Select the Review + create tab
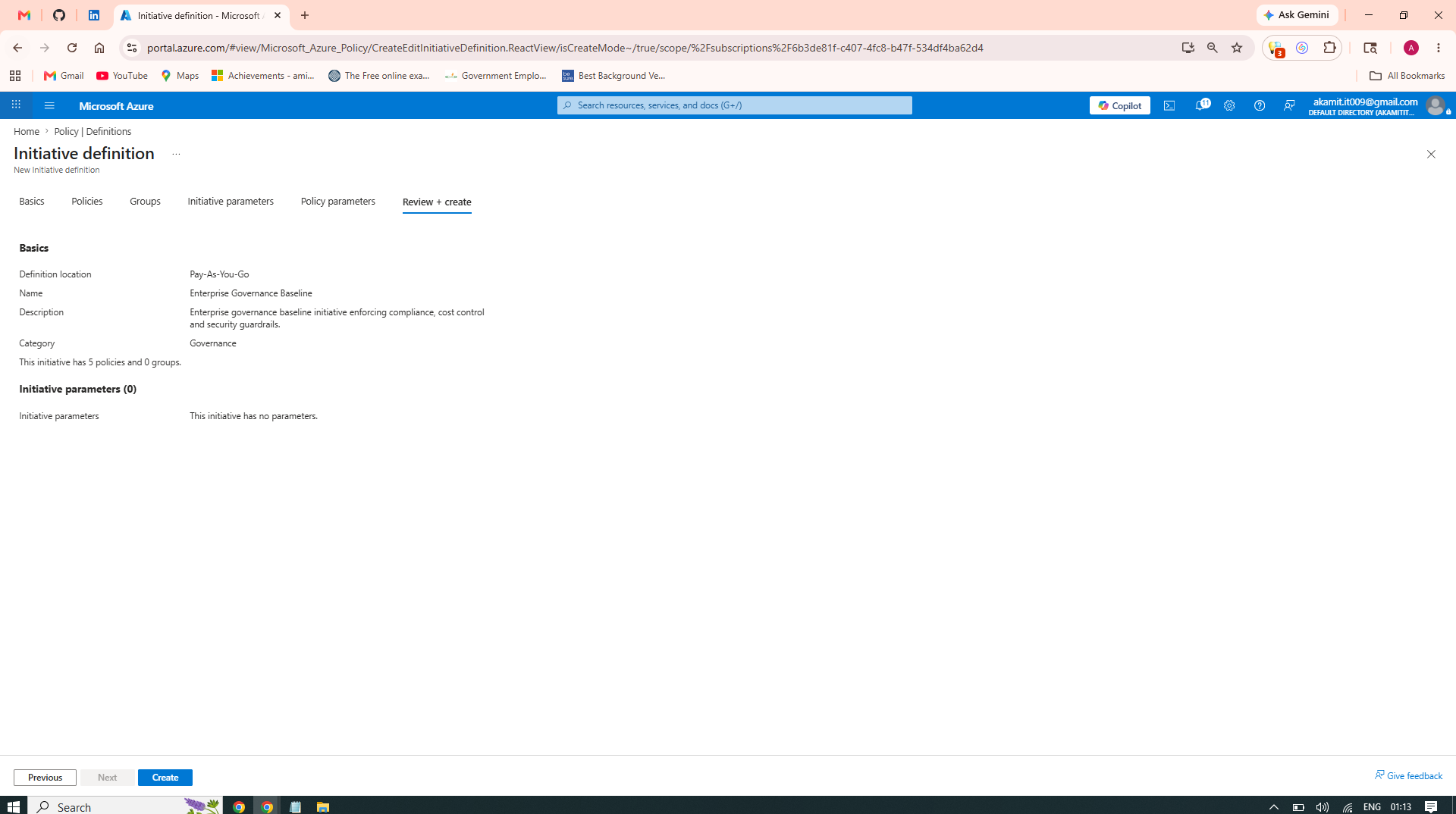 [437, 202]
